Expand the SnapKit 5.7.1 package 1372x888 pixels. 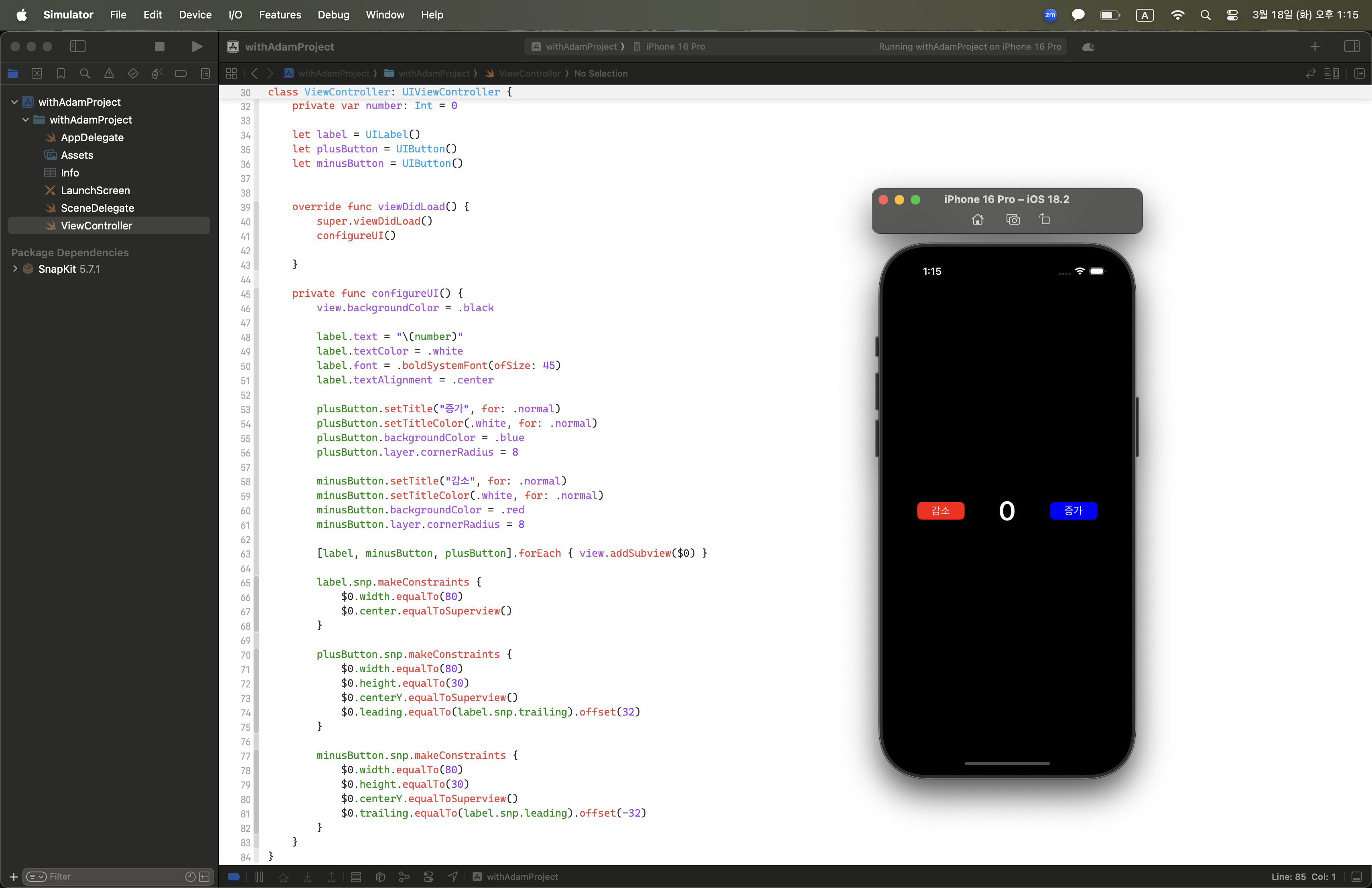[x=14, y=269]
